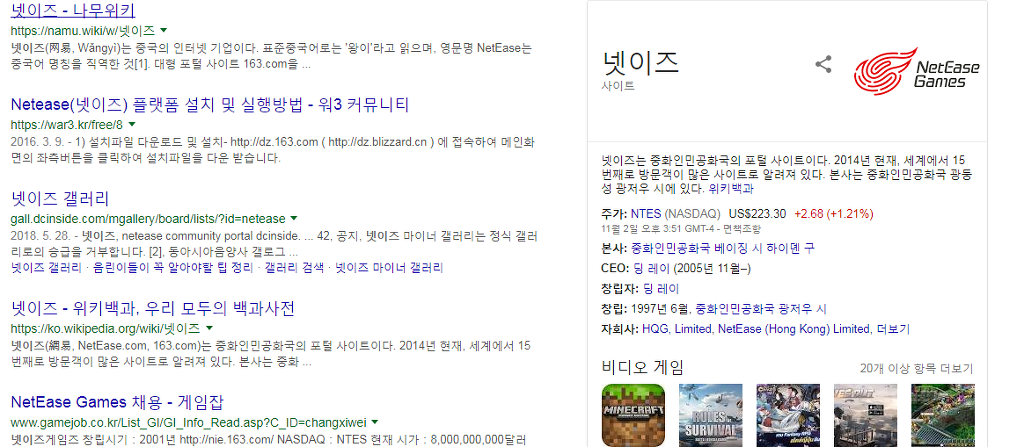Open 넷이즈 - 위키백과 search result
The image size is (1024, 447).
[153, 308]
